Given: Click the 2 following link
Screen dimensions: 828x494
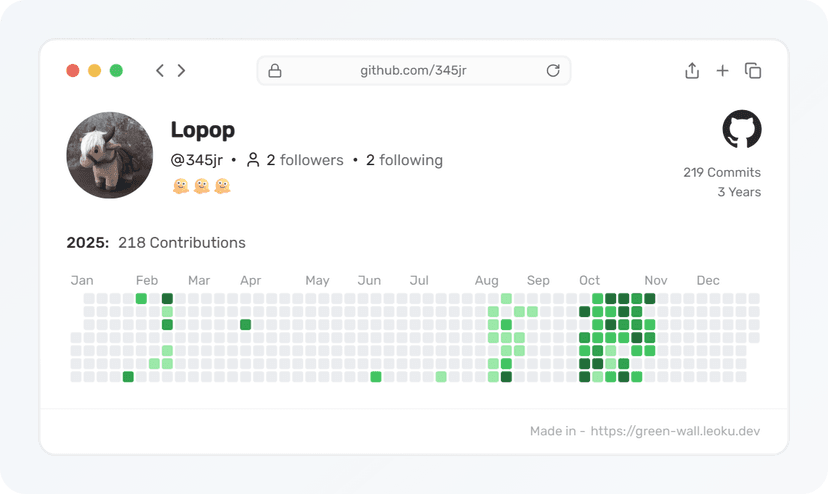Looking at the screenshot, I should pos(404,160).
